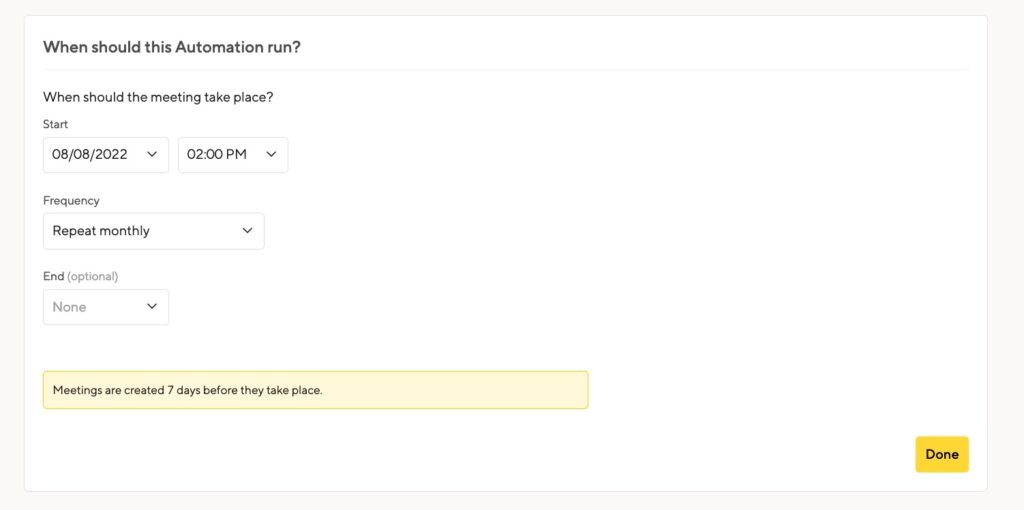The width and height of the screenshot is (1024, 510).
Task: Click the yellow Done button
Action: click(x=942, y=454)
